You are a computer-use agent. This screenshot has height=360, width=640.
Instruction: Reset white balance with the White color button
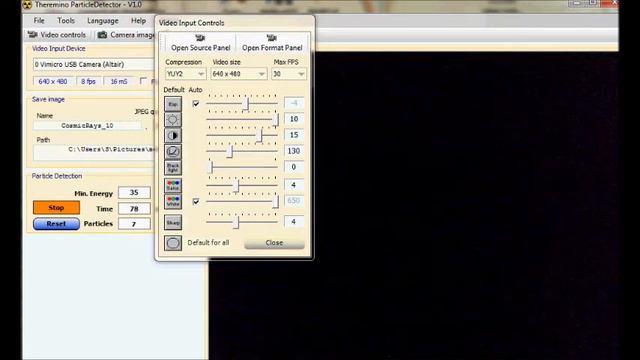173,202
